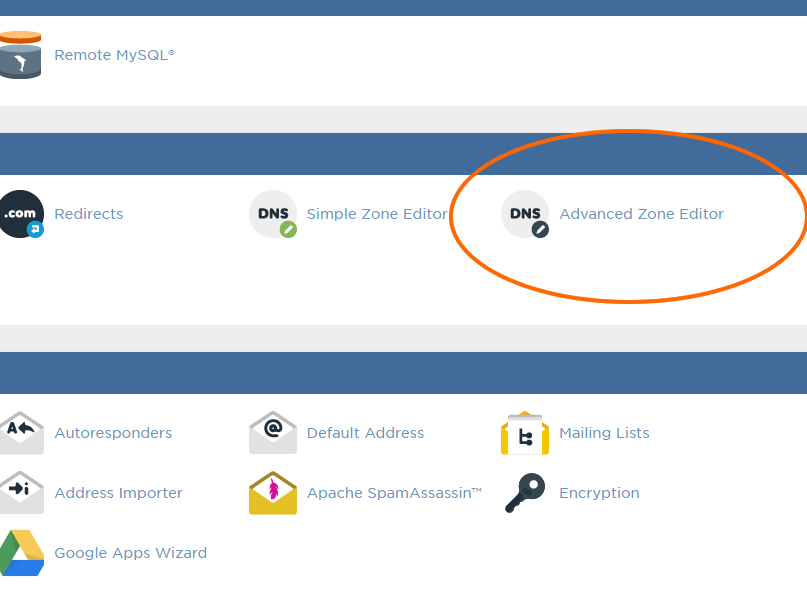Click the Redirects link
Viewport: 807px width, 603px height.
89,214
